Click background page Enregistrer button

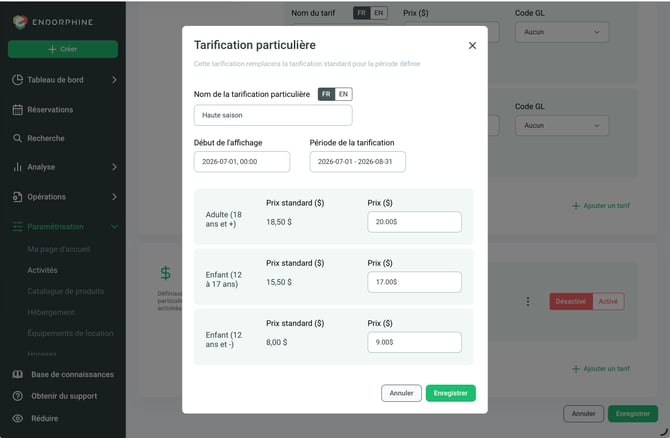(633, 414)
